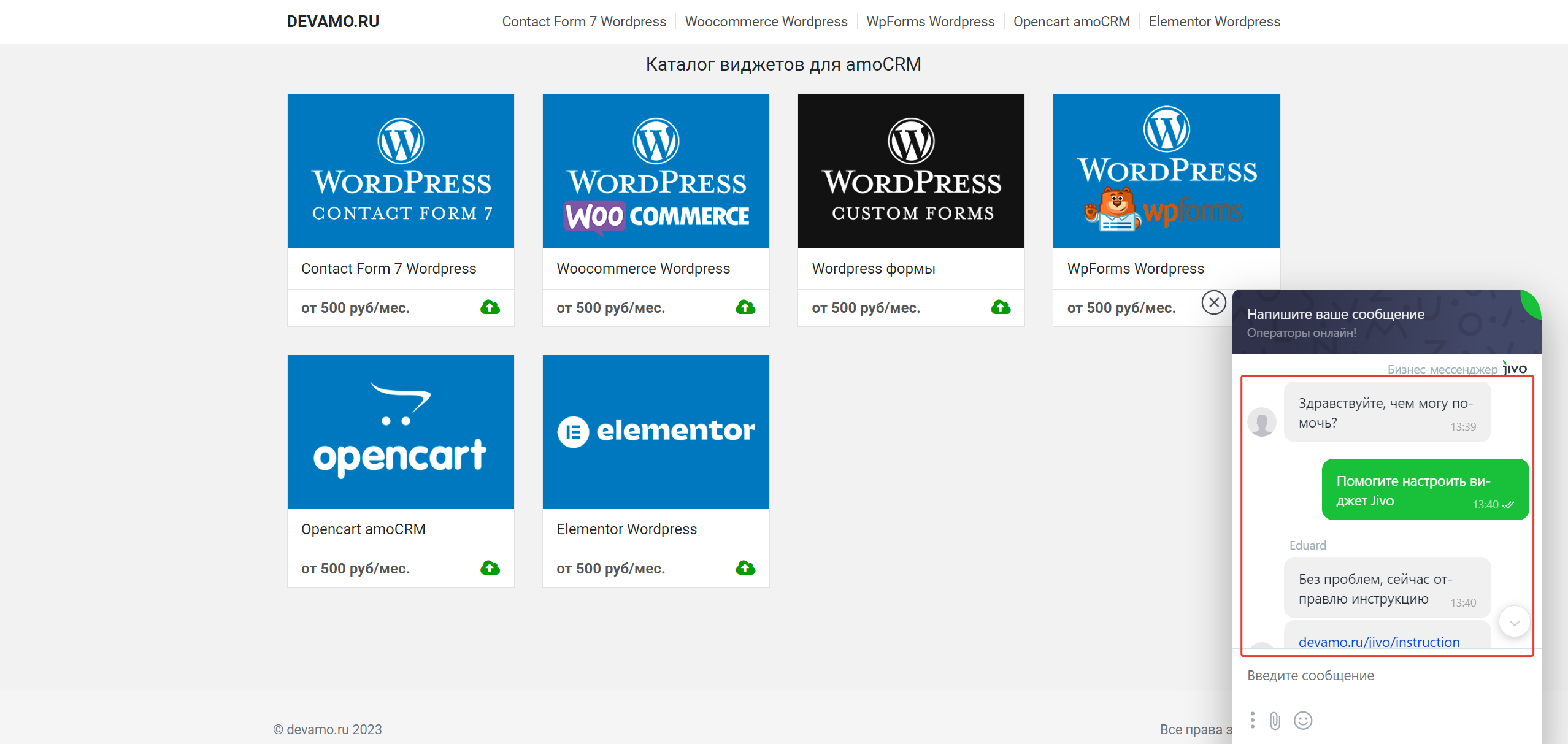This screenshot has width=1568, height=744.
Task: Click the Wordpress формы green cloud icon
Action: pos(1000,307)
